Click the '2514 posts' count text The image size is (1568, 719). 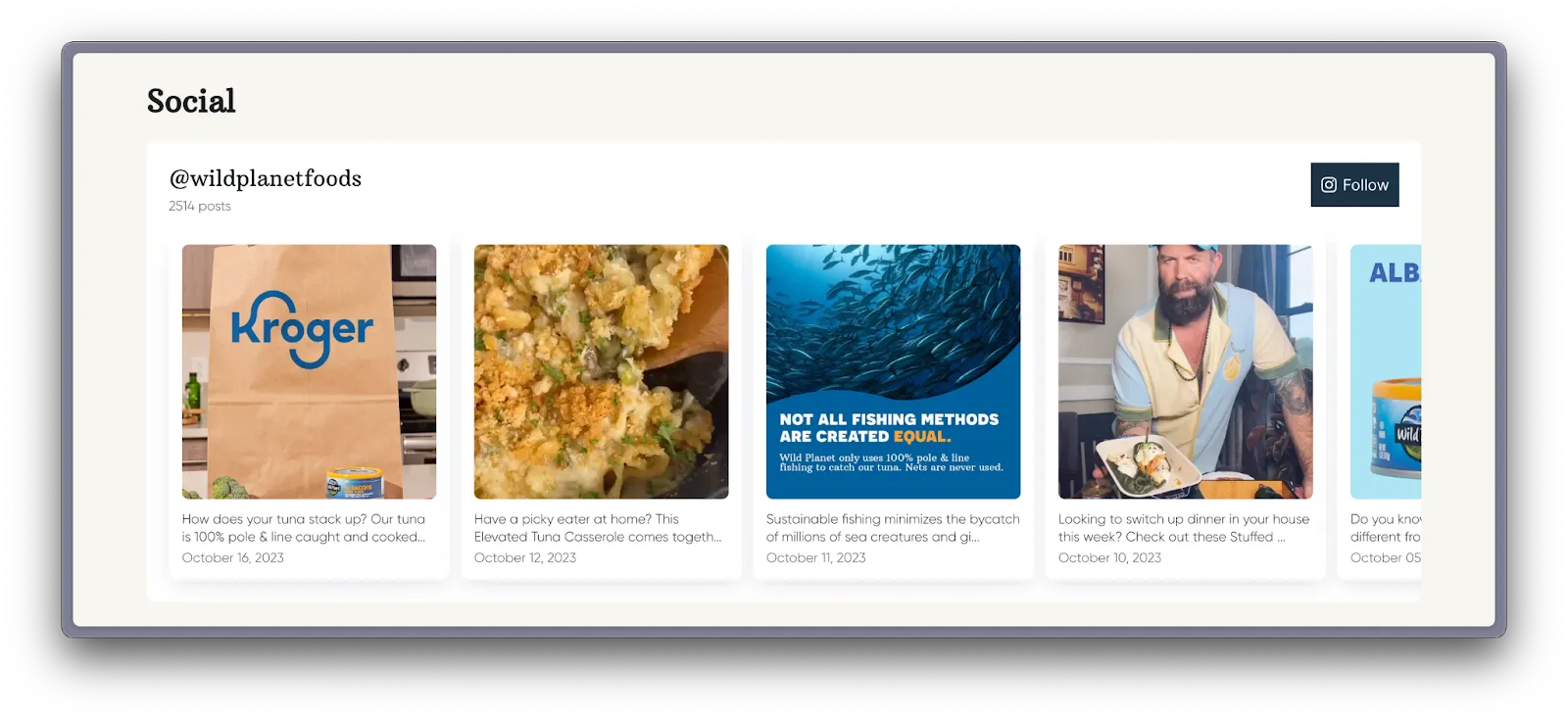200,206
